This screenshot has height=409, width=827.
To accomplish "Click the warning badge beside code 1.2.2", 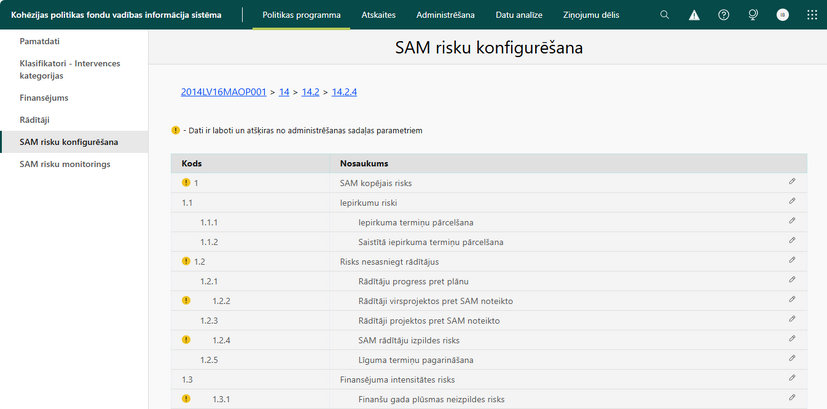I will coord(186,300).
